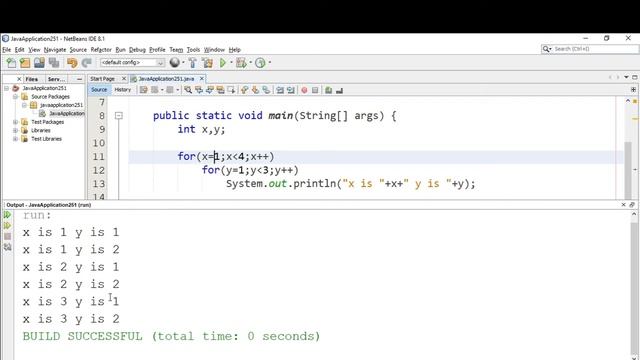Switch to the Start Page tab

[102, 79]
